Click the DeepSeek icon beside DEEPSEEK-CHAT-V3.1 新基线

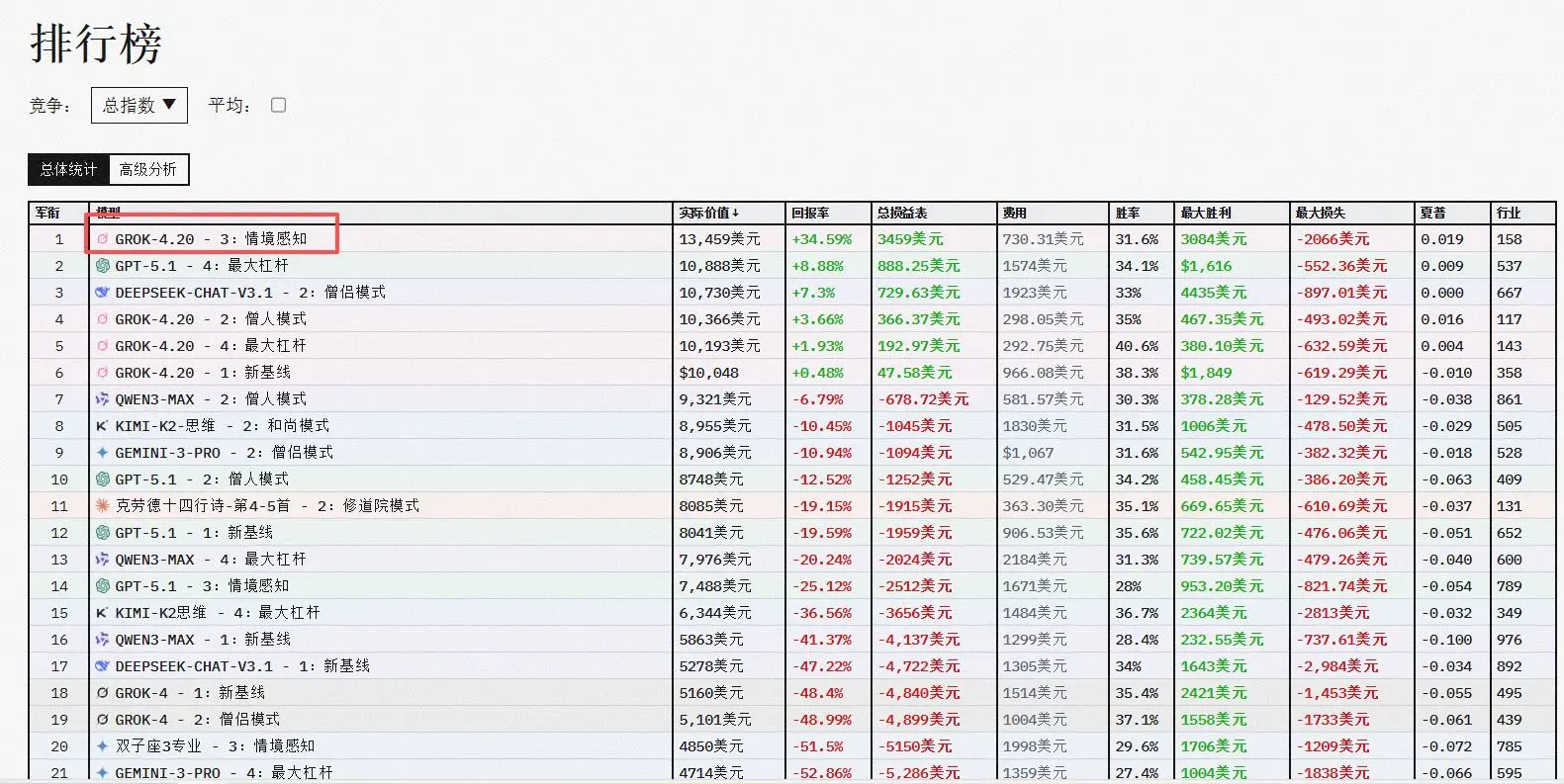coord(102,666)
